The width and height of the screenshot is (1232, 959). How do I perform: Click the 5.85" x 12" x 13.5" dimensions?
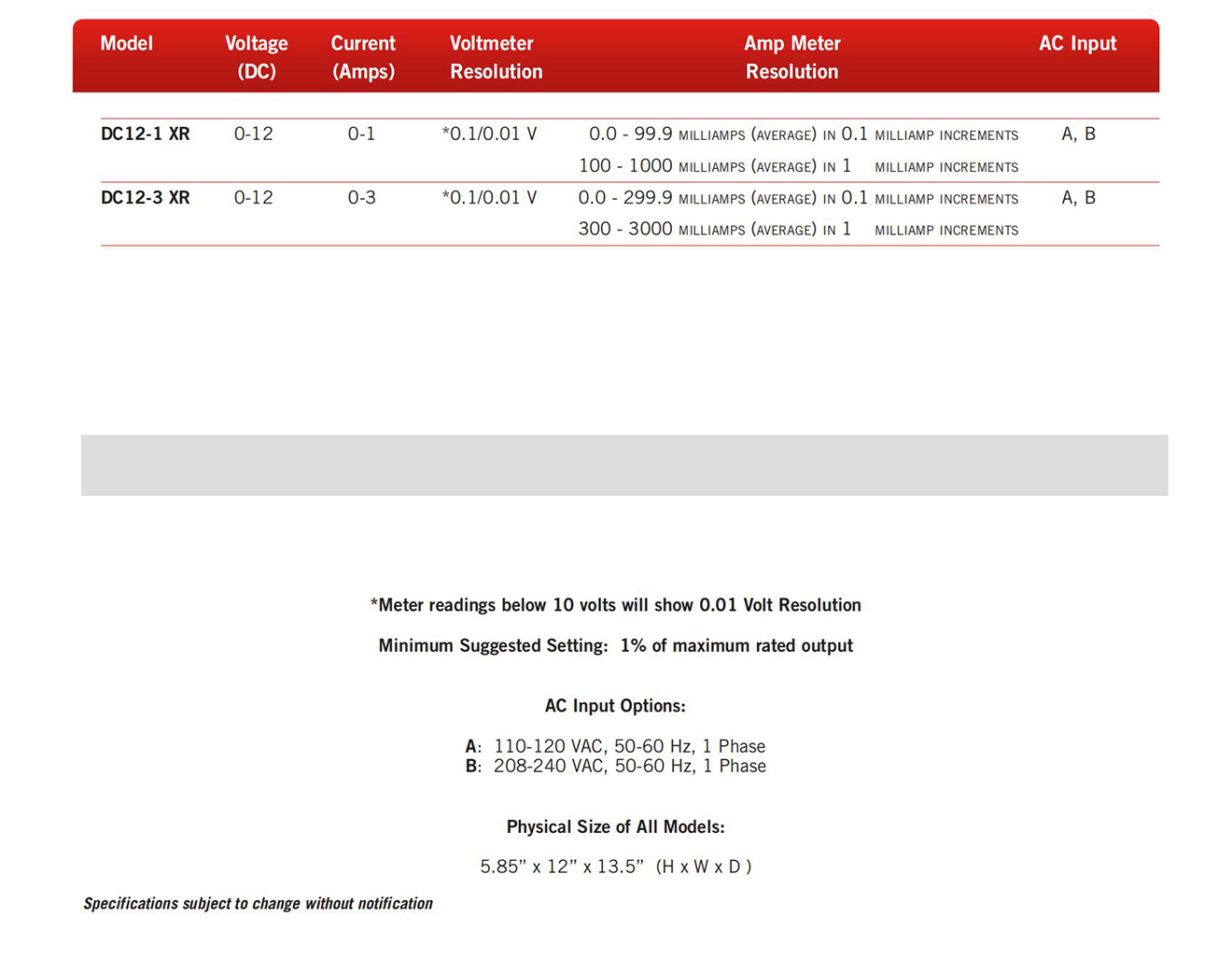click(x=616, y=867)
